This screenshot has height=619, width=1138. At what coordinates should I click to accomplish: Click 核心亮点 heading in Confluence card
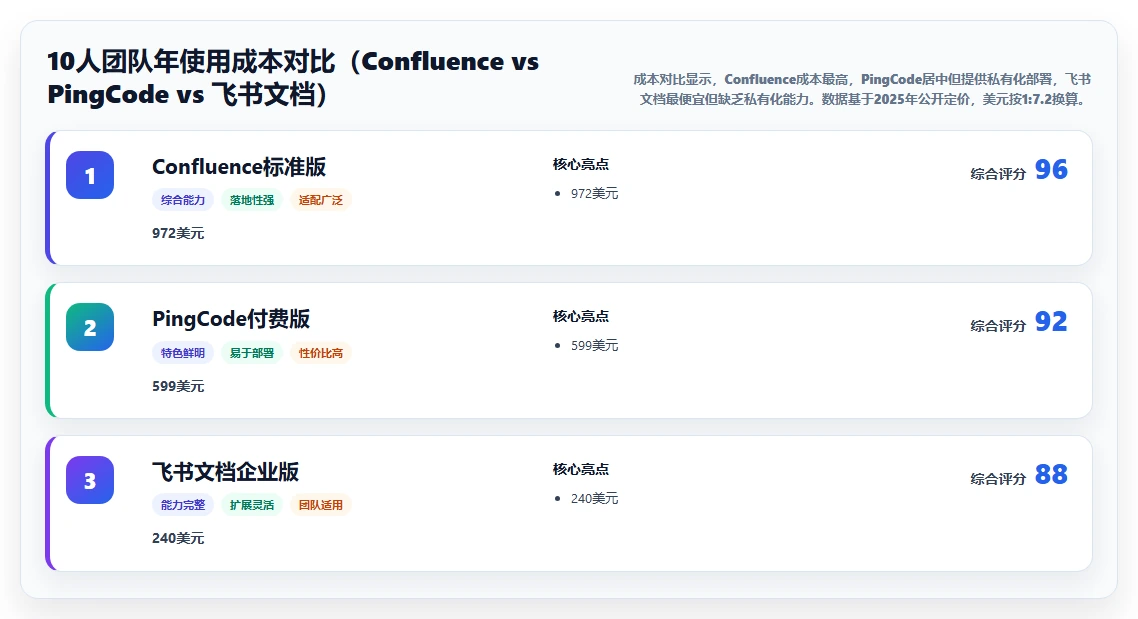click(581, 165)
